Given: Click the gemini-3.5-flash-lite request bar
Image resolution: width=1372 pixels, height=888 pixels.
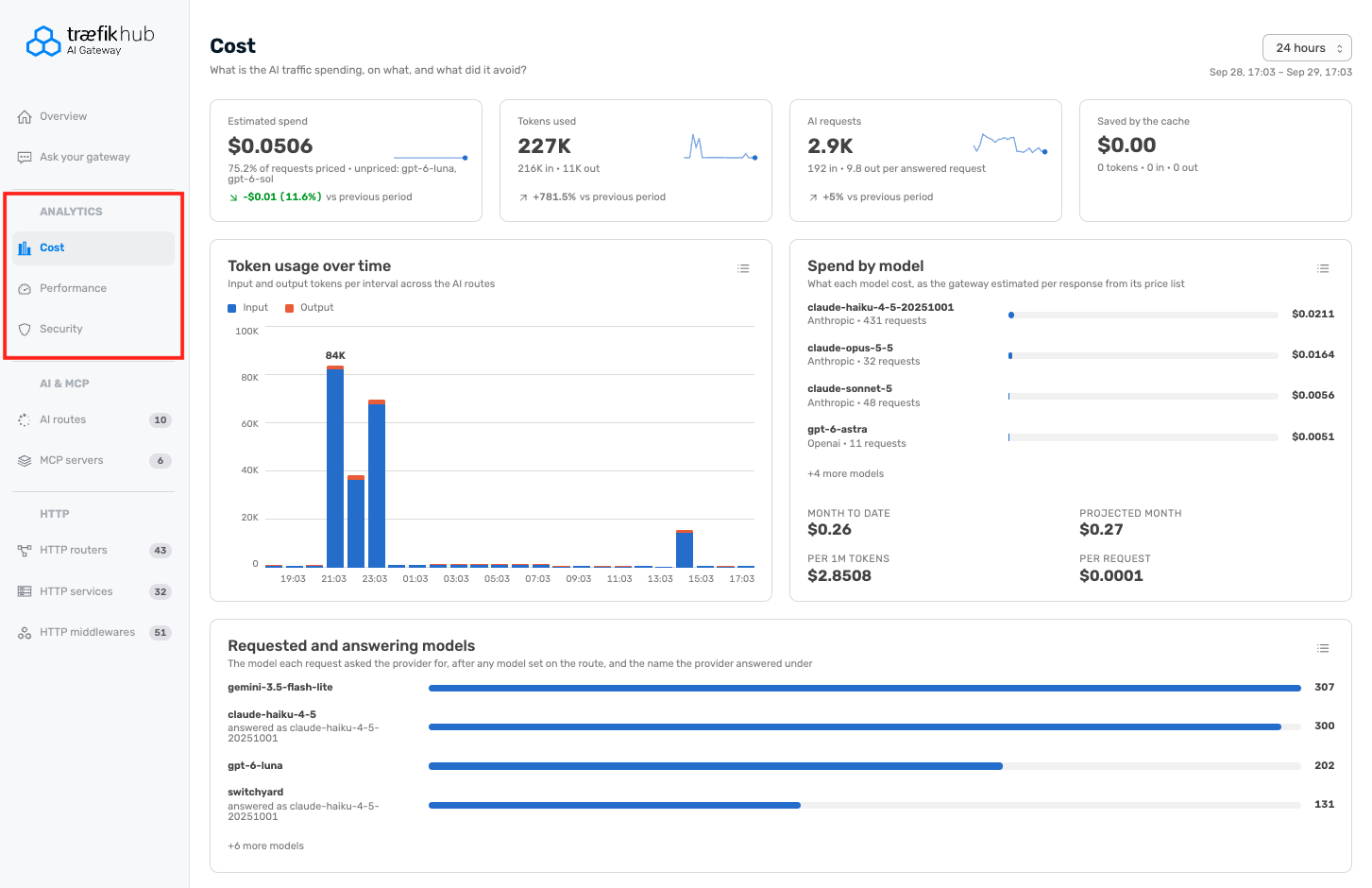Looking at the screenshot, I should [865, 689].
